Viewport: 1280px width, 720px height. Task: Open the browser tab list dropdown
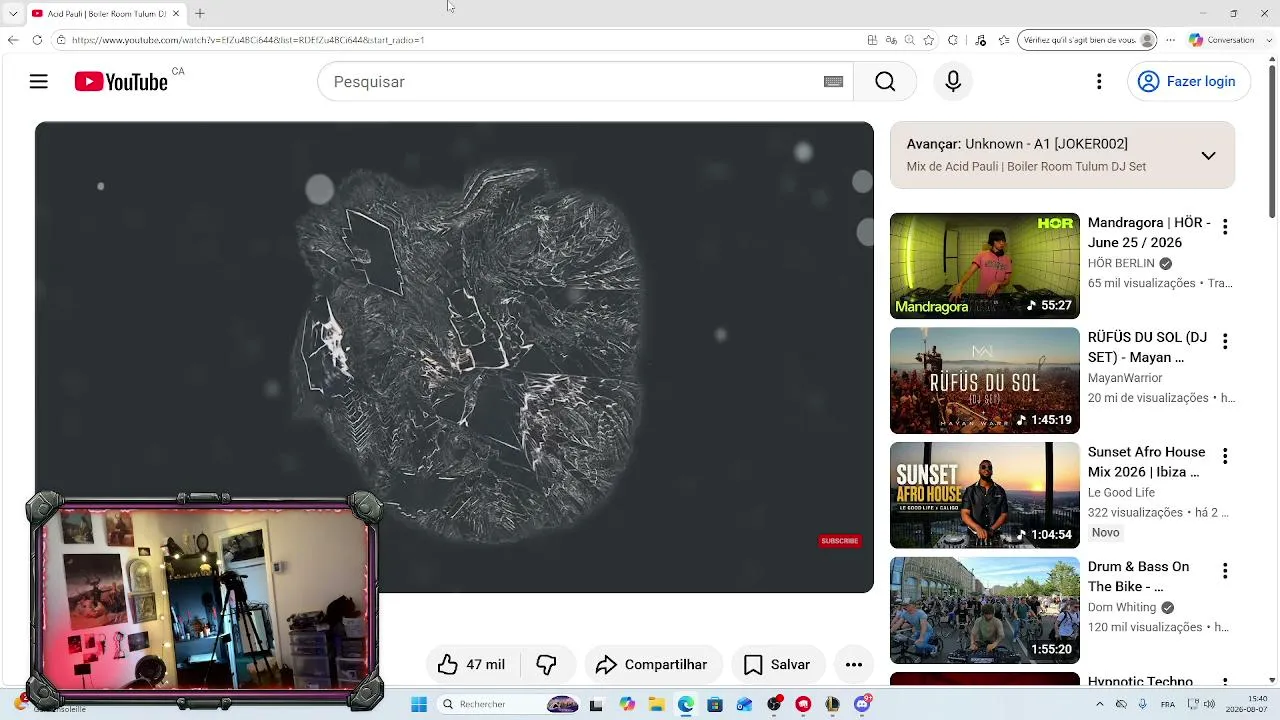[x=13, y=14]
